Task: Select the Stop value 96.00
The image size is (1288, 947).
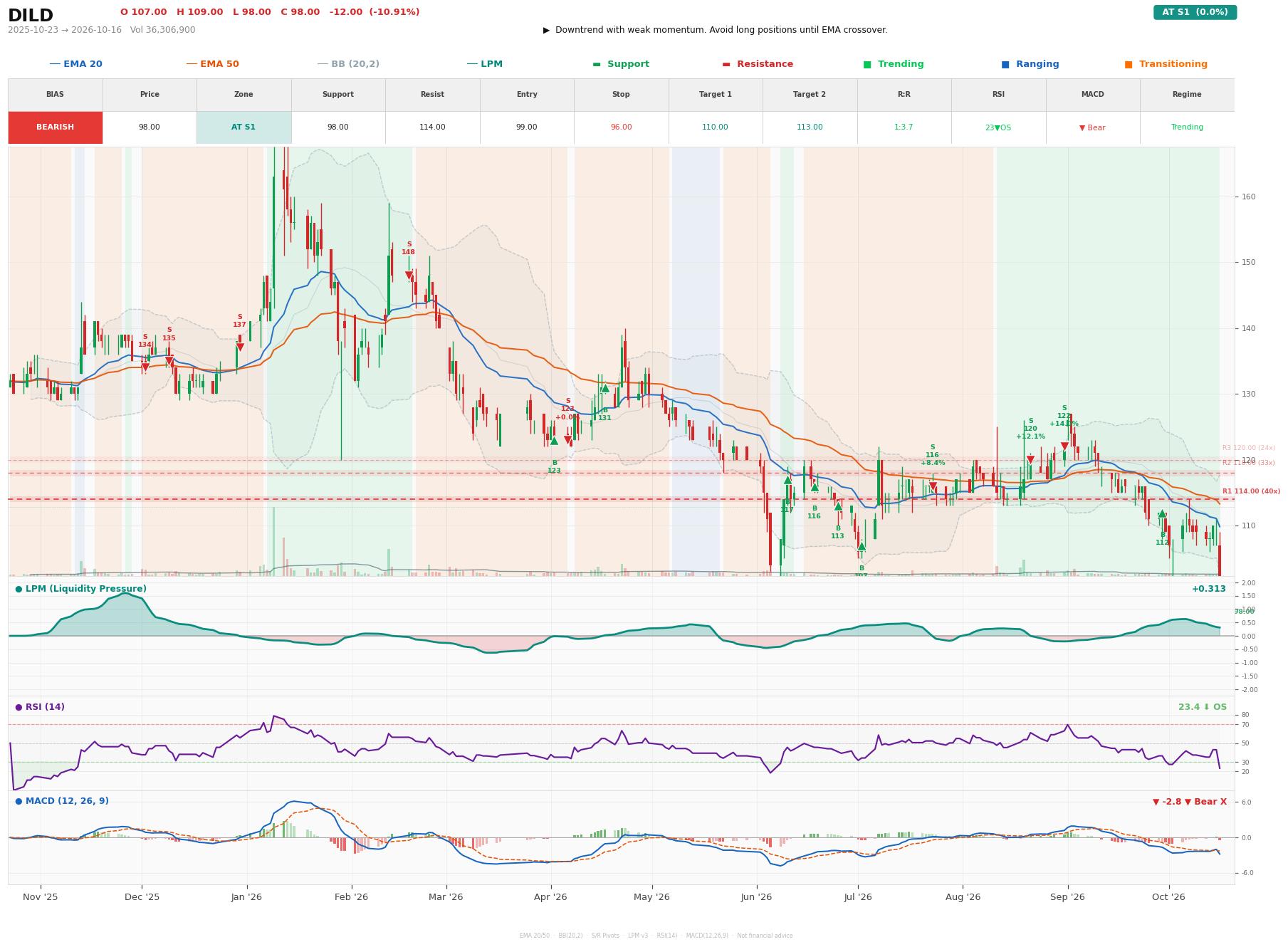Action: coord(621,127)
